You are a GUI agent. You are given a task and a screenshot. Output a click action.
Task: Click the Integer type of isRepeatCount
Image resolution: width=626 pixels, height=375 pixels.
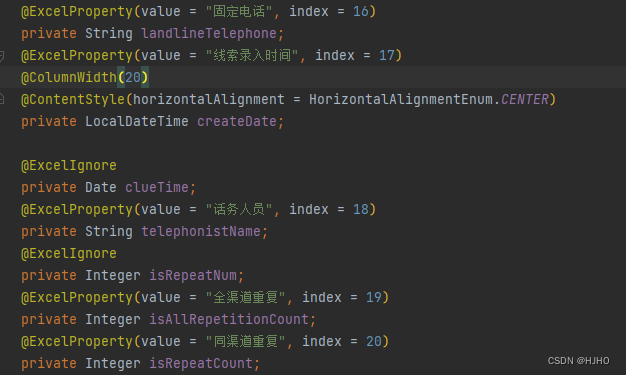(113, 363)
